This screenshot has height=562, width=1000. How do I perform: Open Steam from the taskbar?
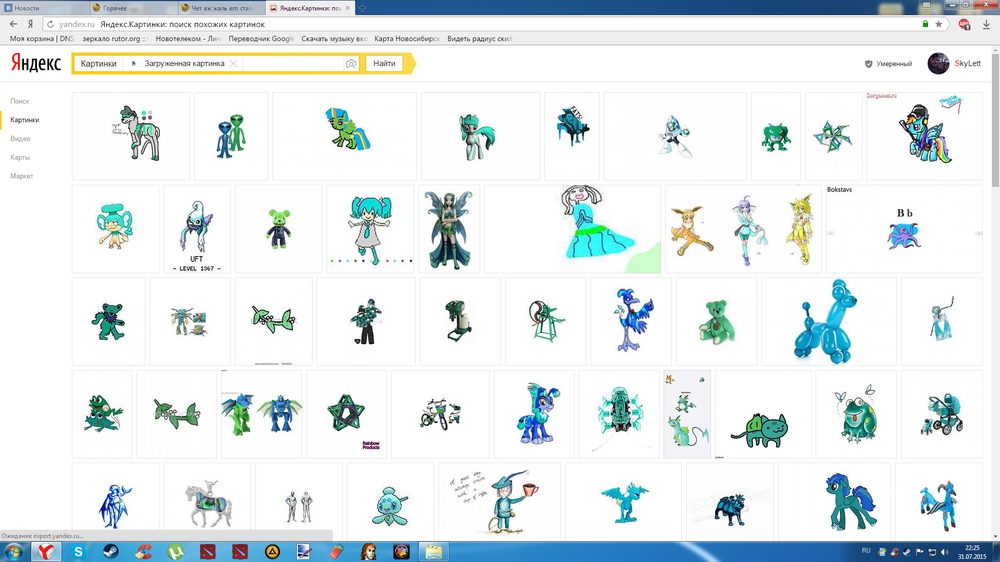point(110,552)
